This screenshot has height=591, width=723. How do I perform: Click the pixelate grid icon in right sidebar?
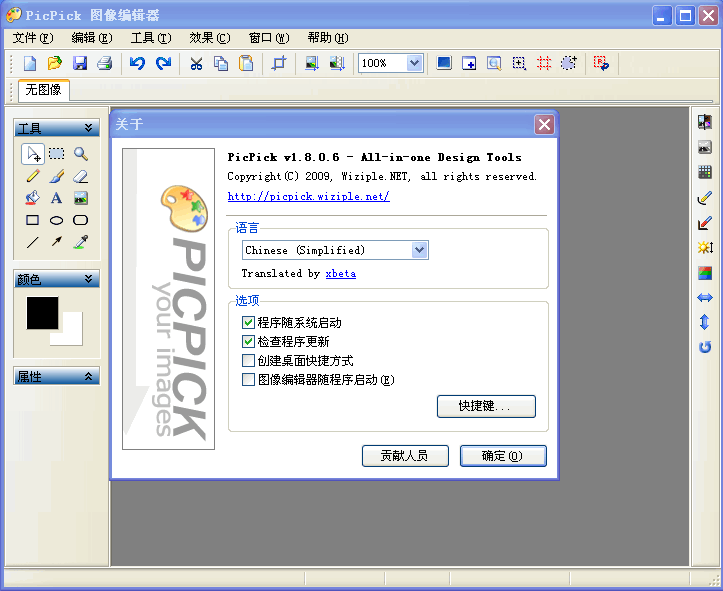tap(705, 172)
